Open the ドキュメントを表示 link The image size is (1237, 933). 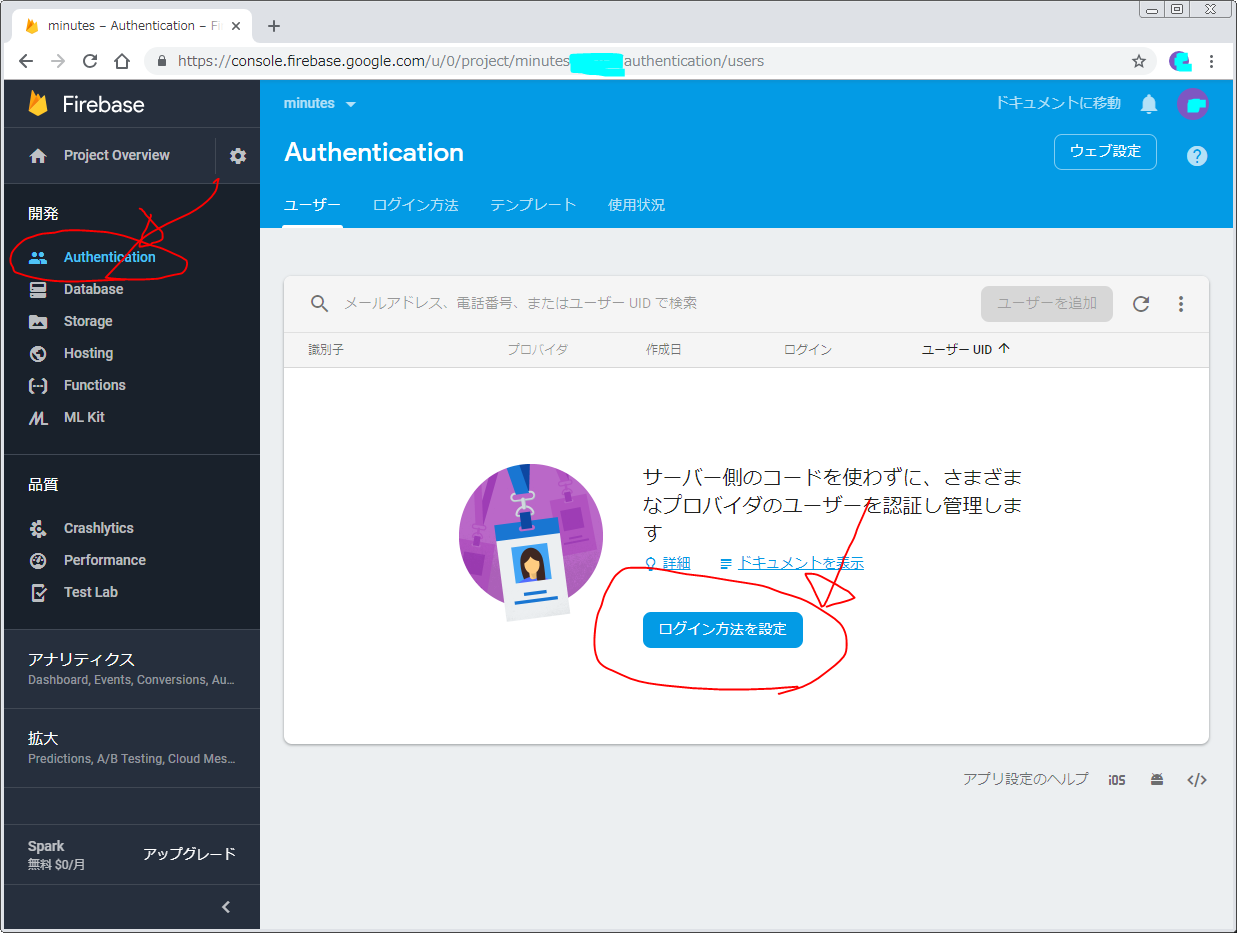(x=800, y=563)
